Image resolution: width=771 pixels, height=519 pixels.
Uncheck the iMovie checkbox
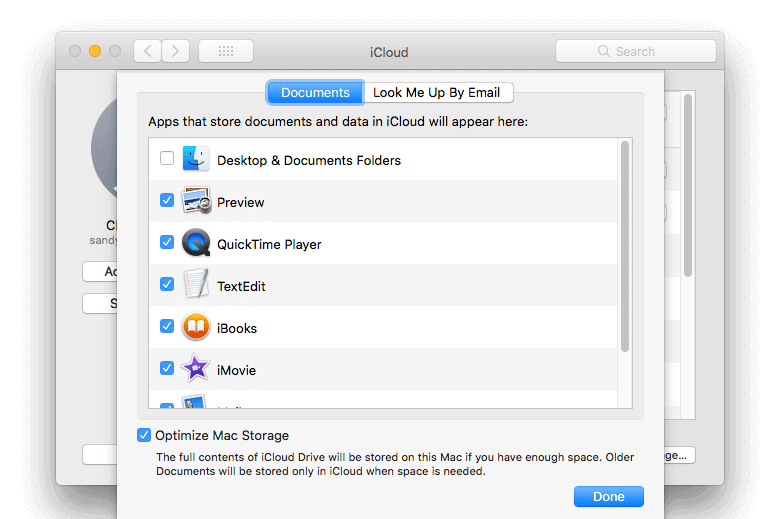click(167, 368)
